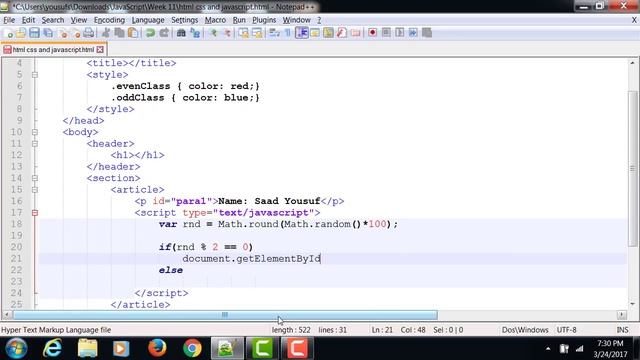
Task: Start macro recording red dot icon
Action: (x=372, y=33)
